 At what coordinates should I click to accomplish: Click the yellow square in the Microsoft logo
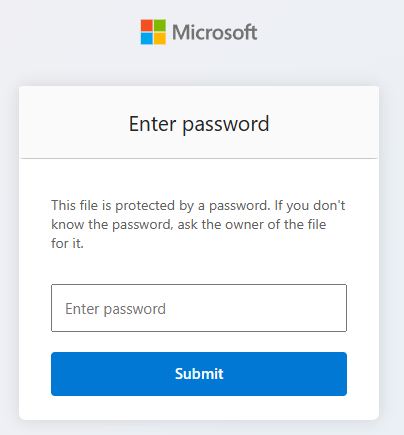160,39
